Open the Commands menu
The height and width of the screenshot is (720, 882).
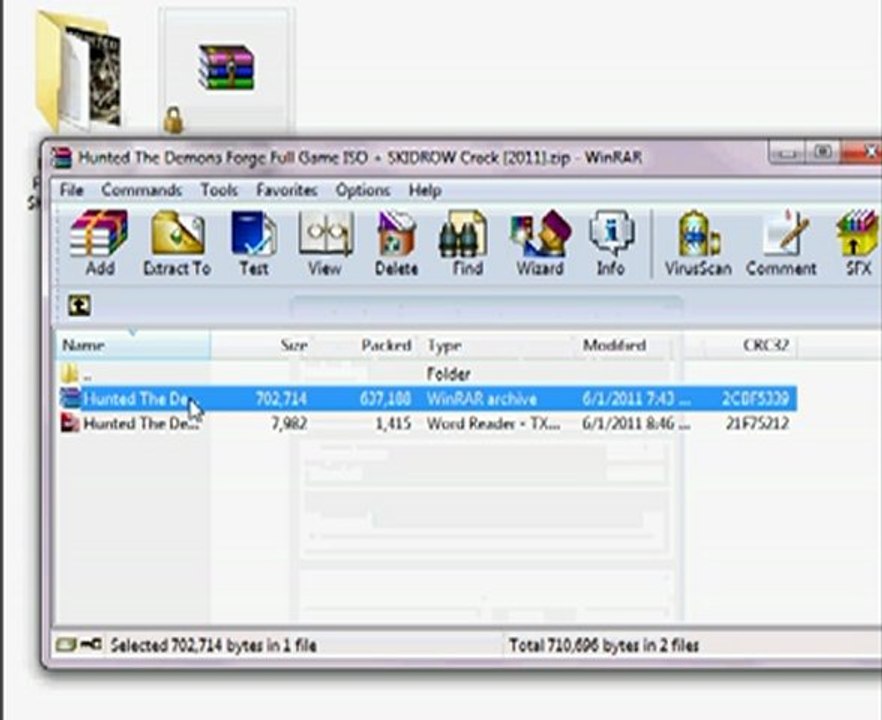[141, 190]
